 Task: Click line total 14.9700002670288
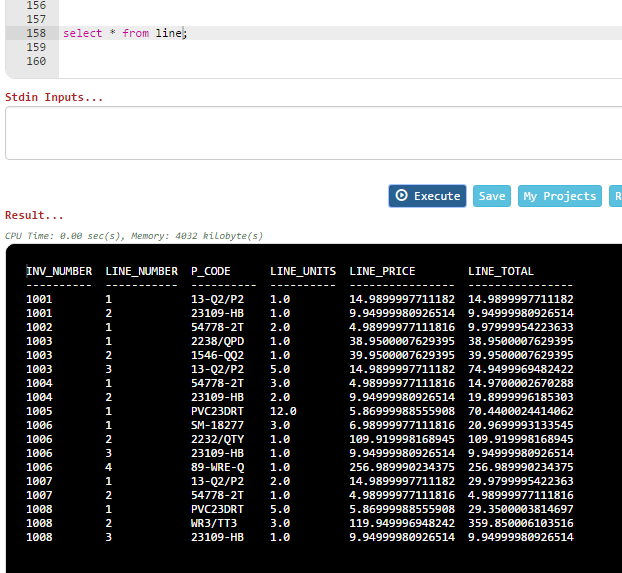521,383
